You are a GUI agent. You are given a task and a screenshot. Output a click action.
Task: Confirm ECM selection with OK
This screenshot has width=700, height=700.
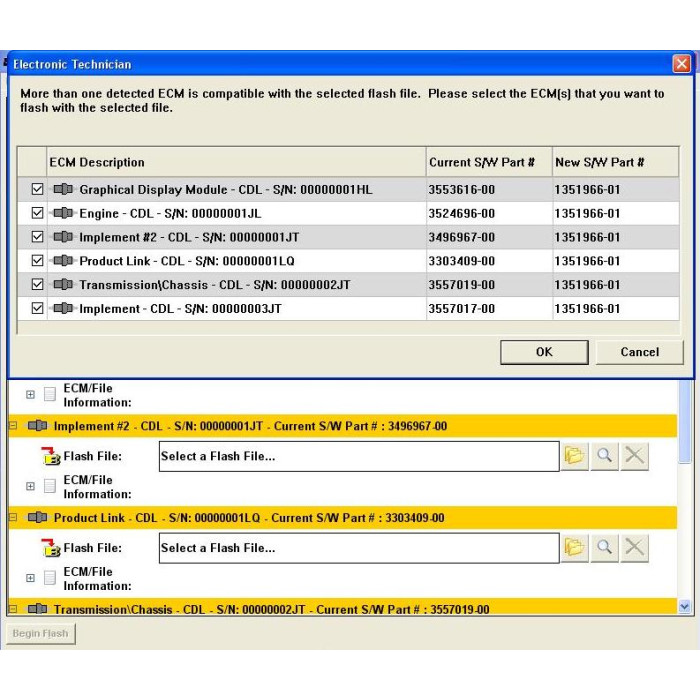[544, 352]
